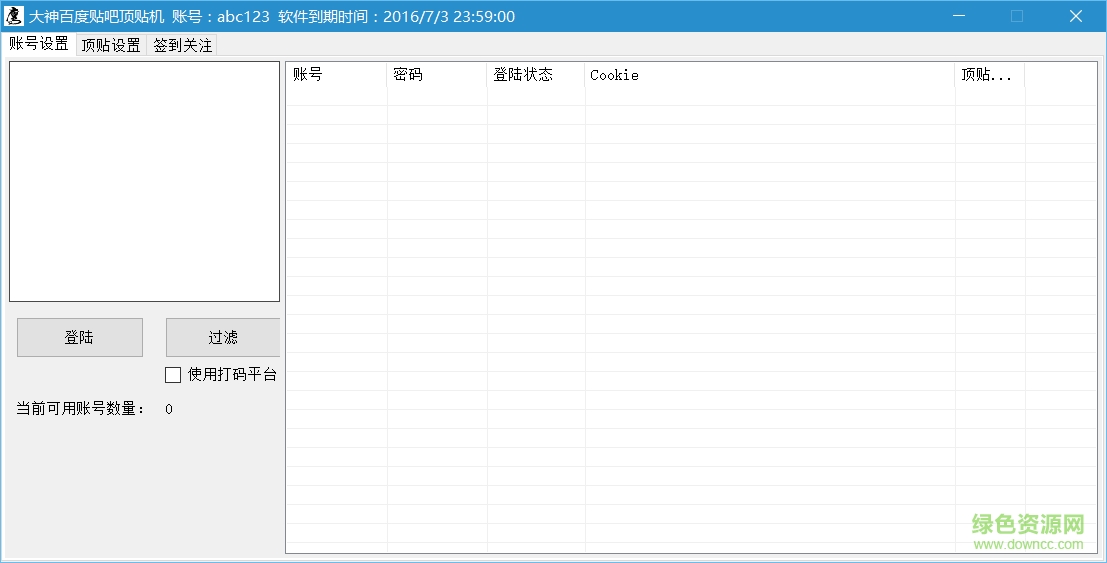The height and width of the screenshot is (563, 1107).
Task: Click the Cookie column header
Action: click(770, 75)
